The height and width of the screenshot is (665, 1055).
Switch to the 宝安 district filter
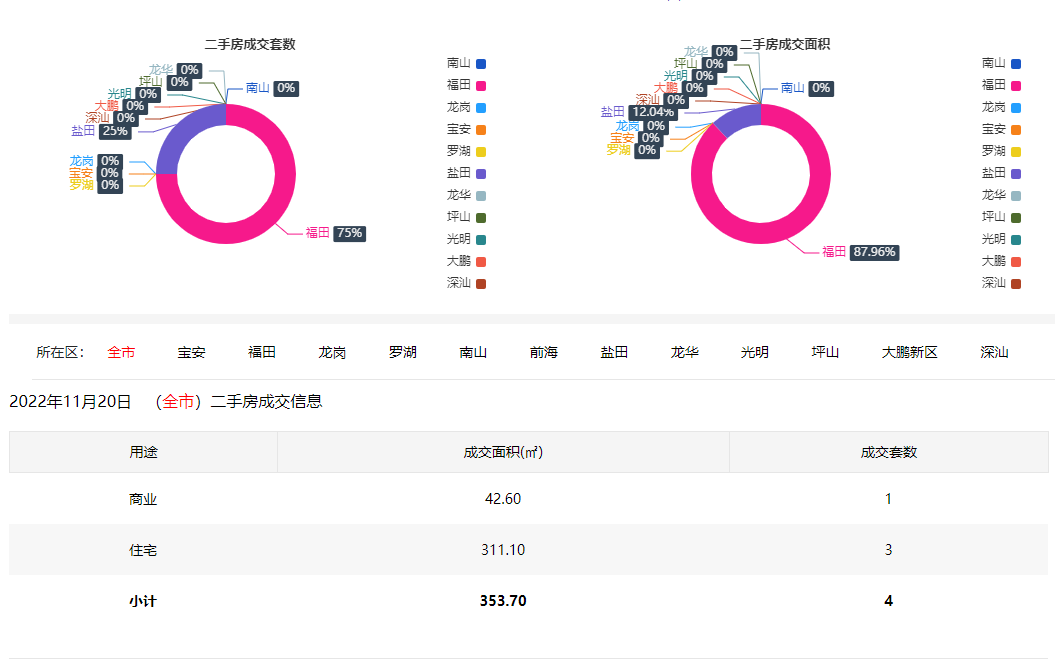coord(192,352)
